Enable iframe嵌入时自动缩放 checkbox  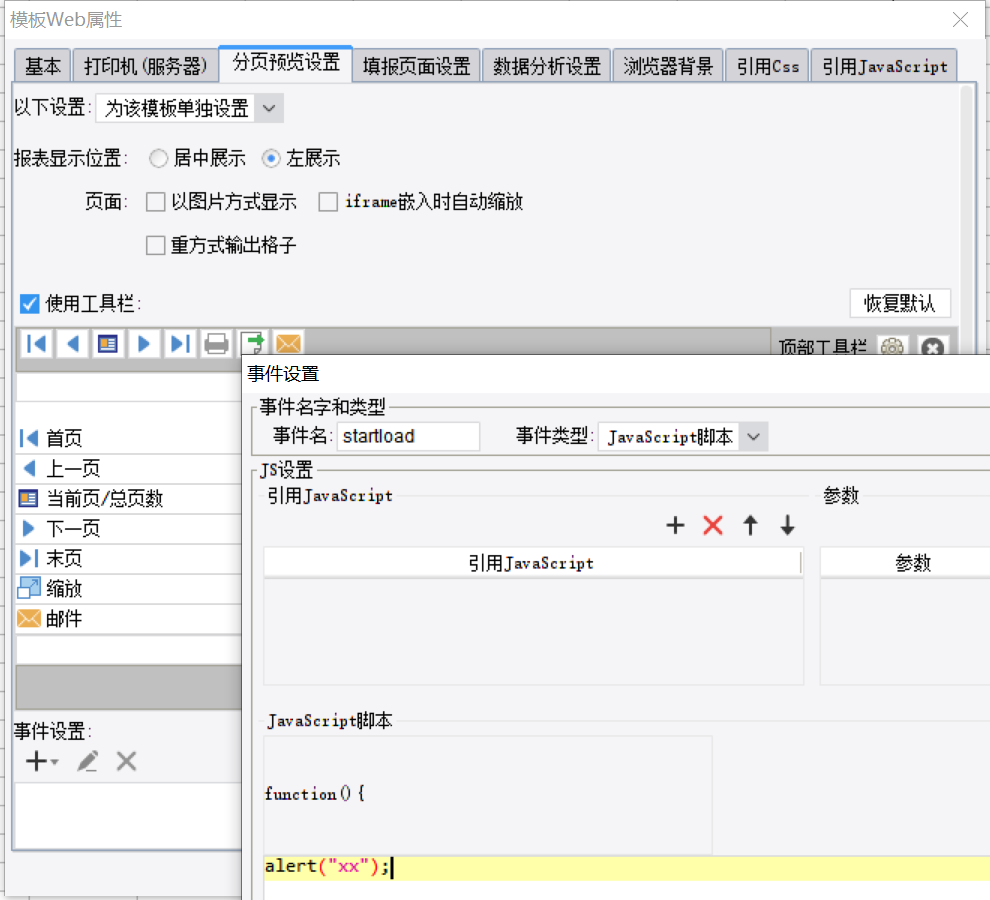coord(328,202)
